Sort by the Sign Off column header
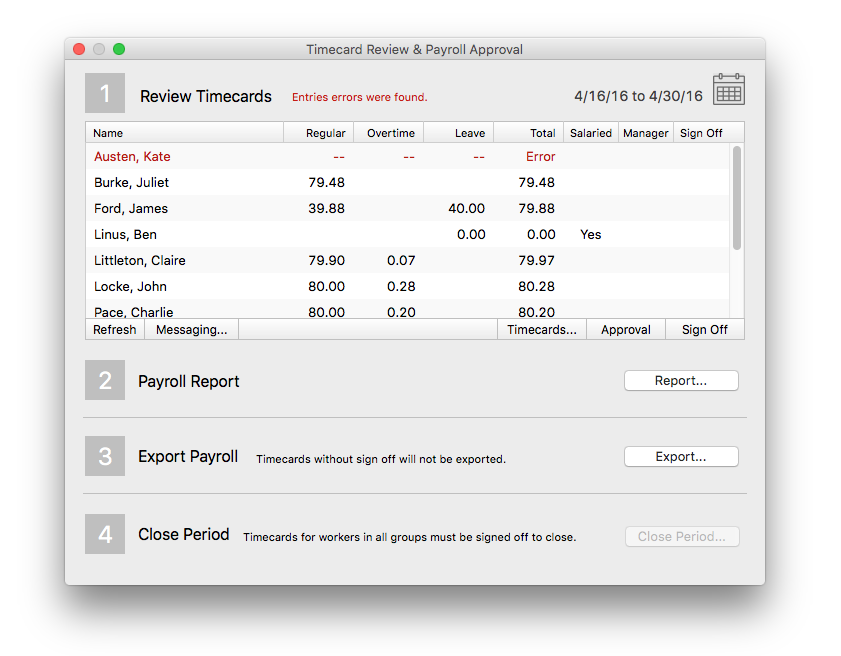The height and width of the screenshot is (656, 841). pyautogui.click(x=702, y=133)
